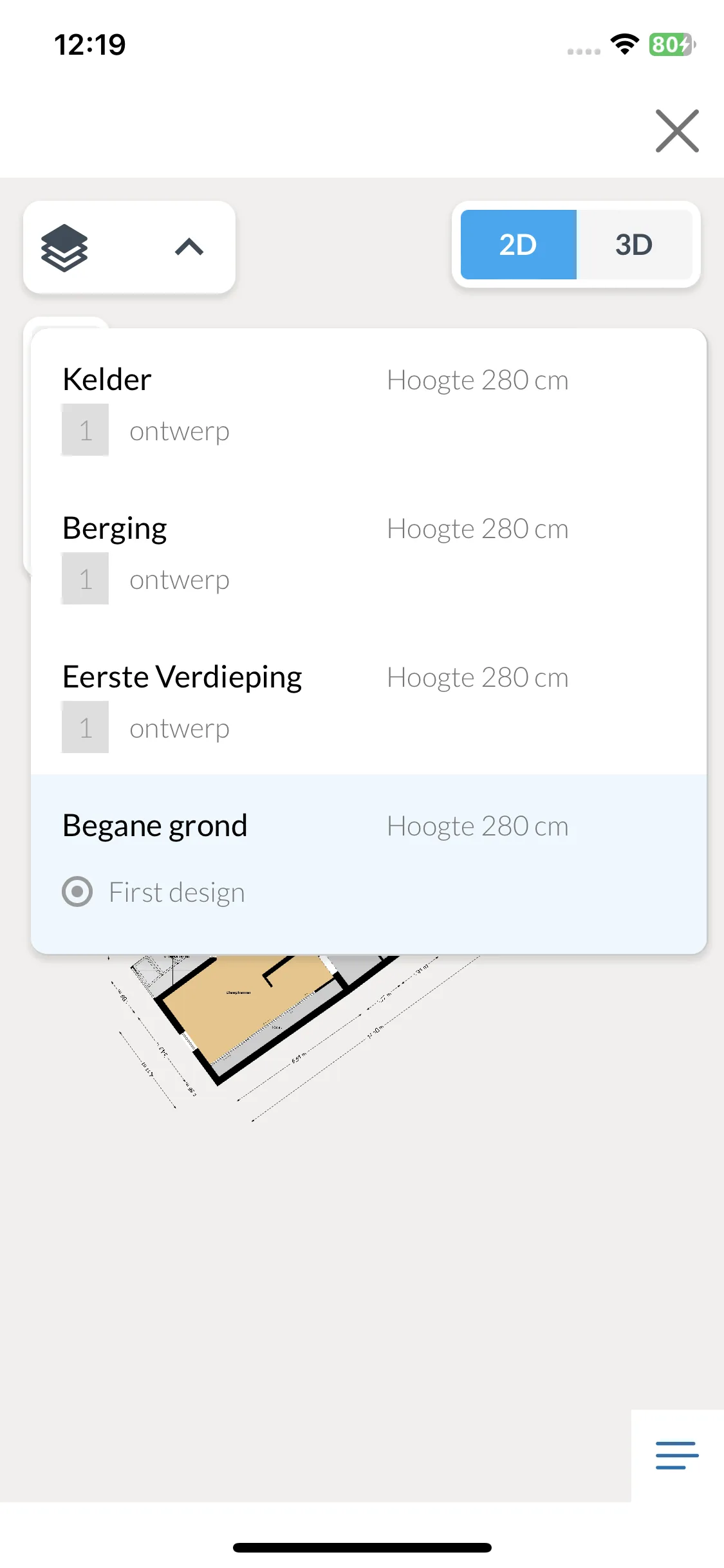Tap the First design label
The height and width of the screenshot is (1568, 724).
coord(177,893)
